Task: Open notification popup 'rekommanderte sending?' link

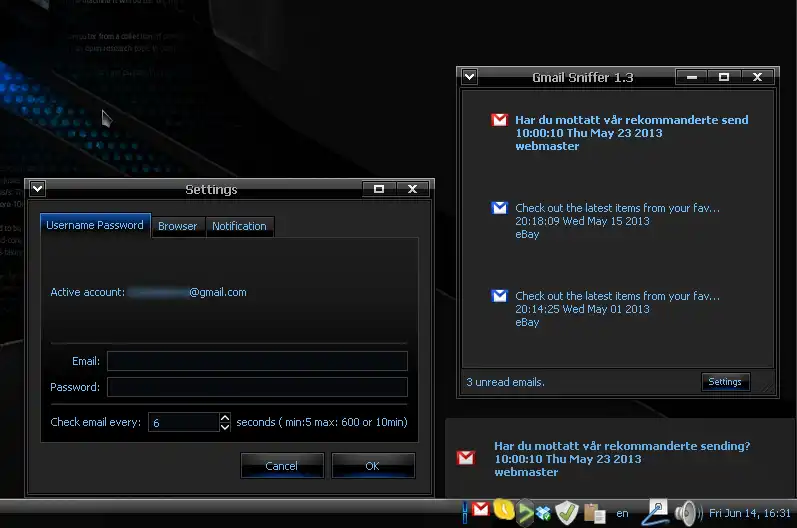Action: click(622, 459)
